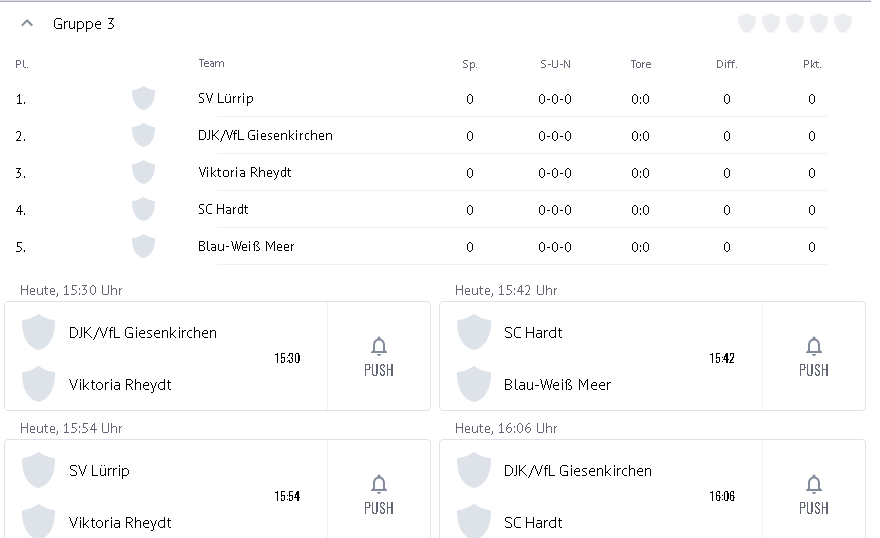Click Tore column header

(641, 64)
